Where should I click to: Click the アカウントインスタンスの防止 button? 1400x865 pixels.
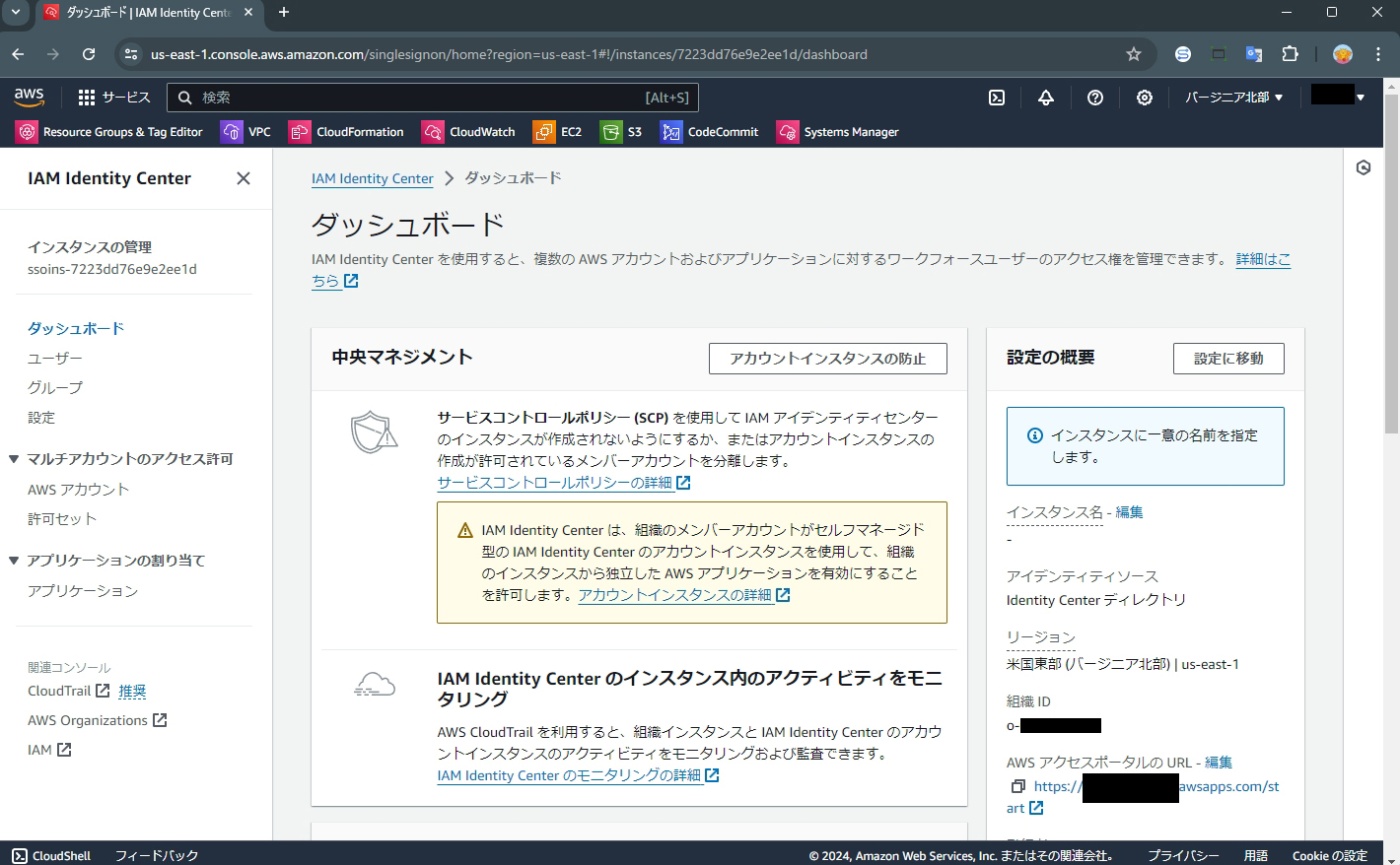coord(828,358)
